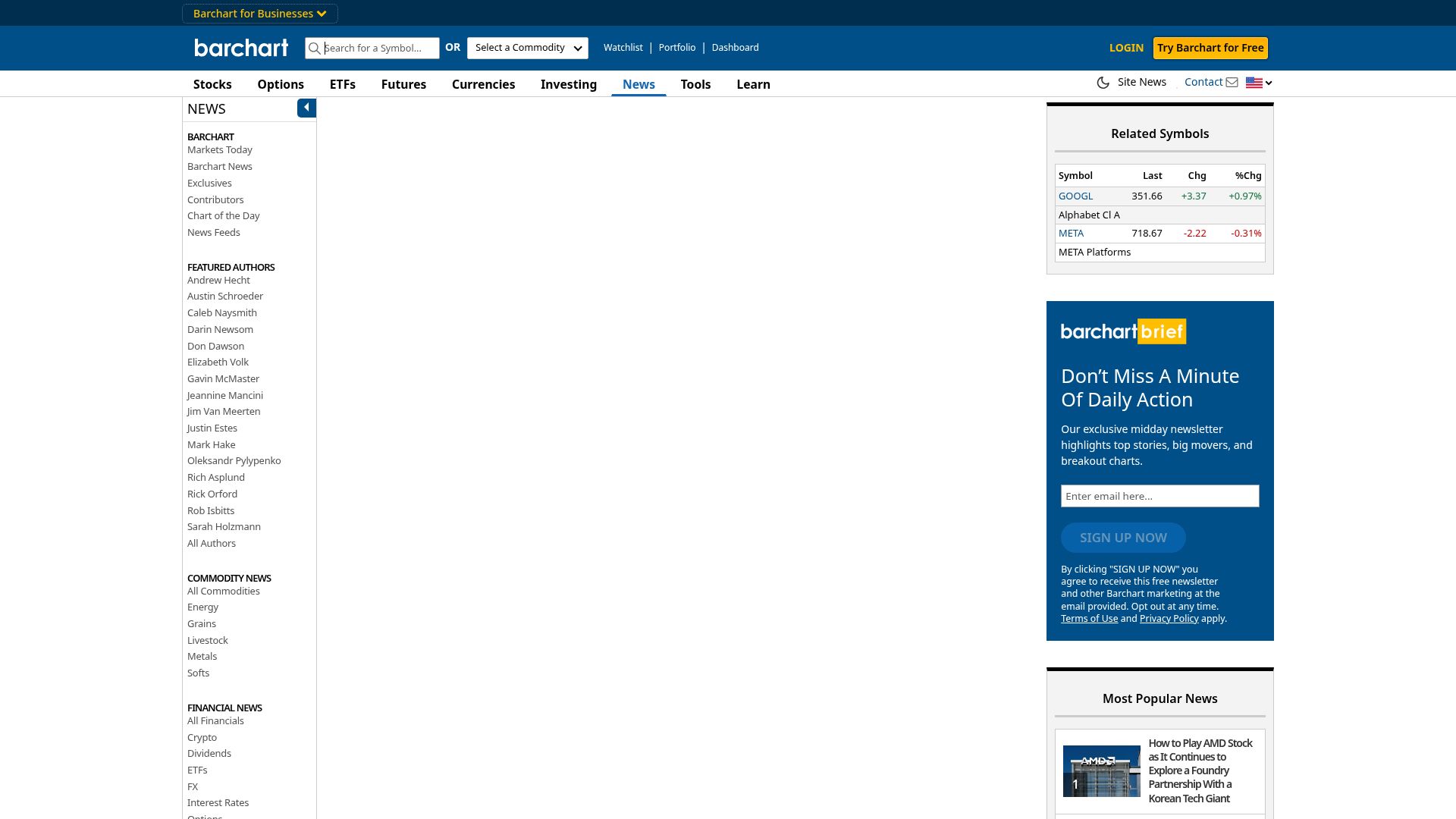
Task: Open the Options menu
Action: point(281,84)
